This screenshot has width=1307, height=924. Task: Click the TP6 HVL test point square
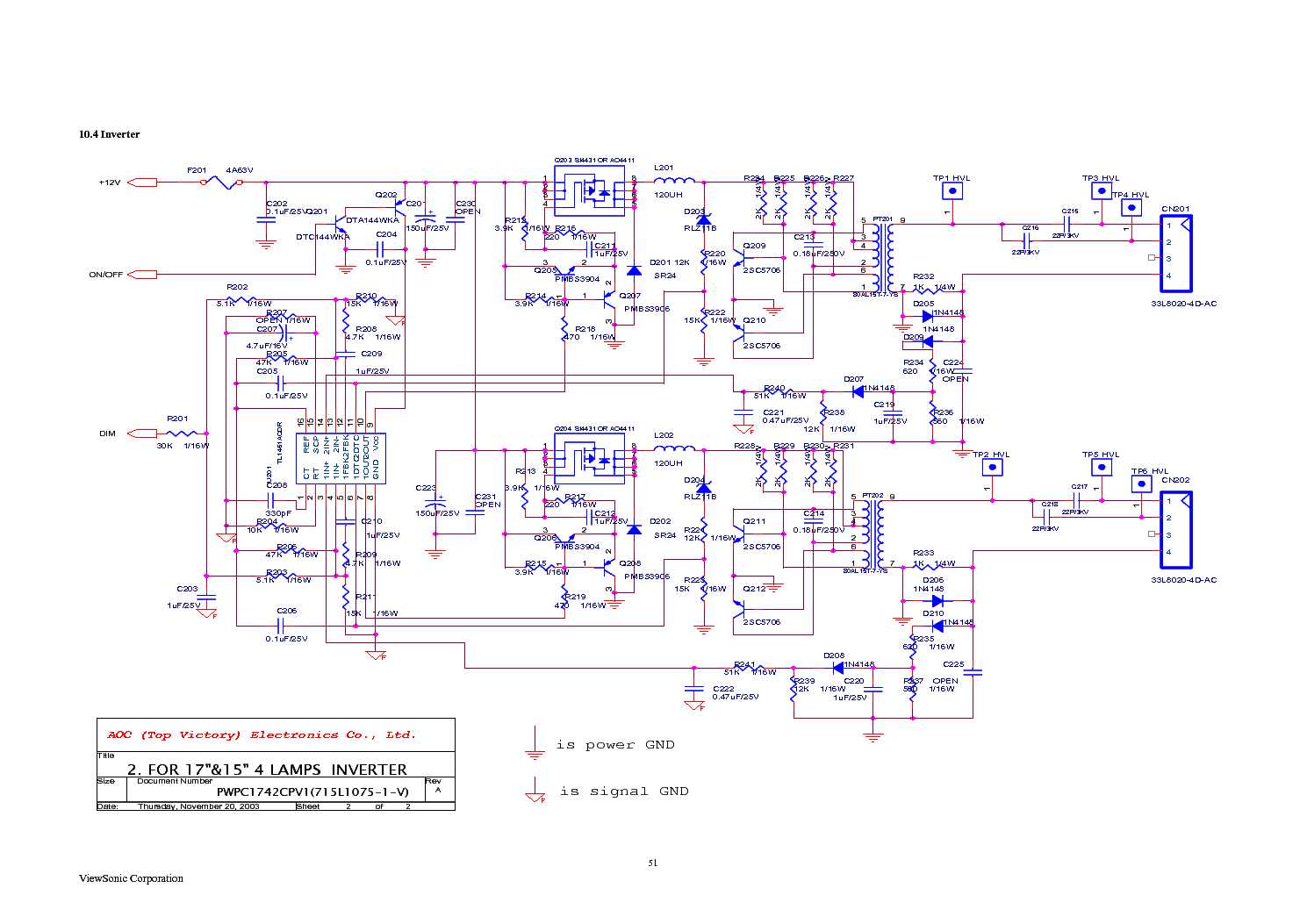[1142, 484]
